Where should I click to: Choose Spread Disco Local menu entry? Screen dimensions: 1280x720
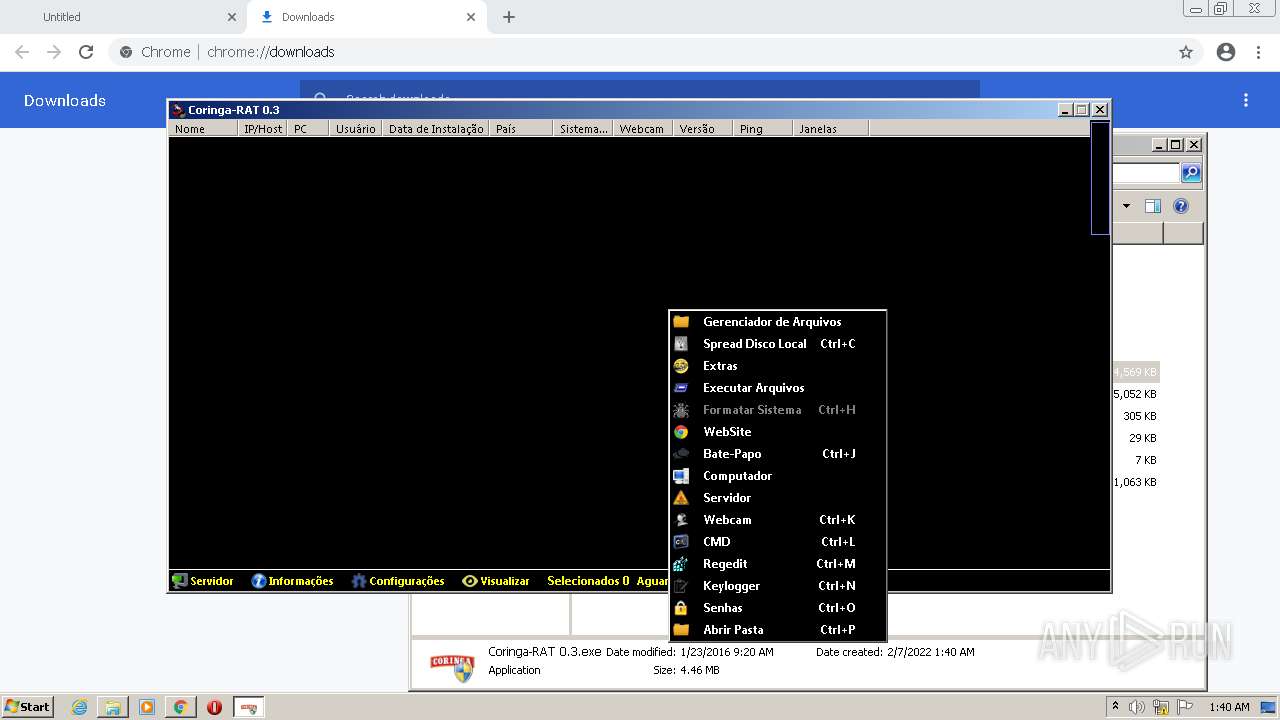click(x=777, y=344)
